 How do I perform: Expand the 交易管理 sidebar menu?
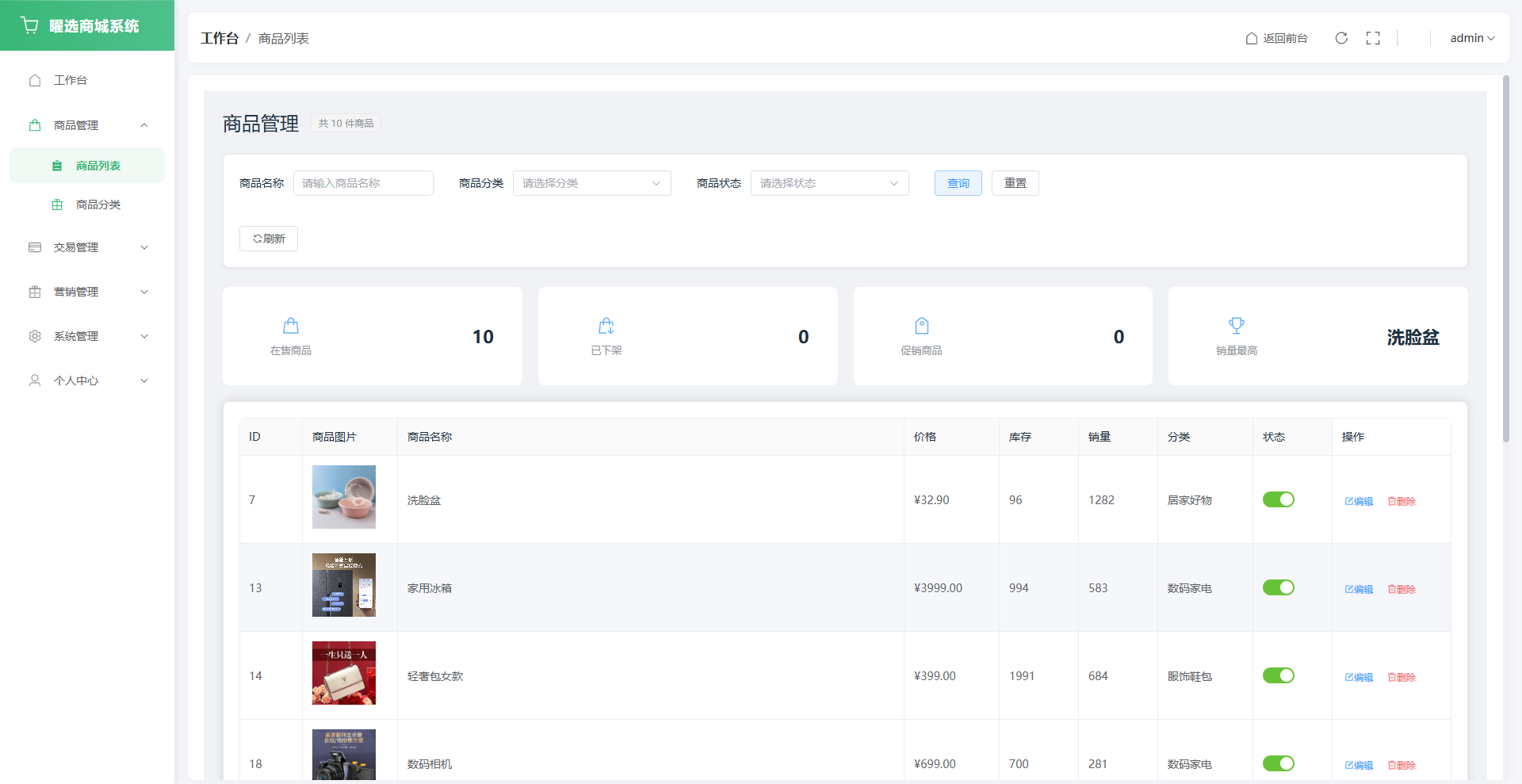click(87, 247)
